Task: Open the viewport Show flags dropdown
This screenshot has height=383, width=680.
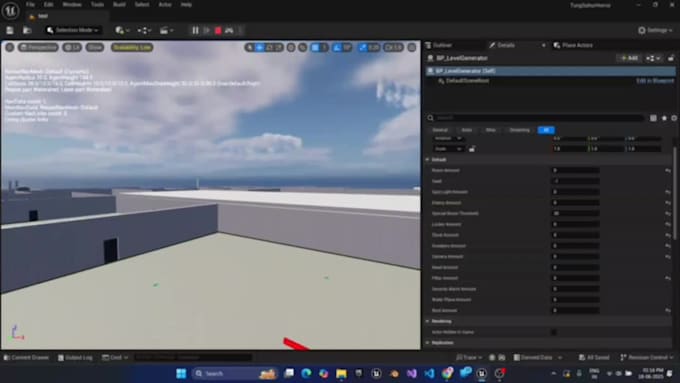Action: [95, 47]
